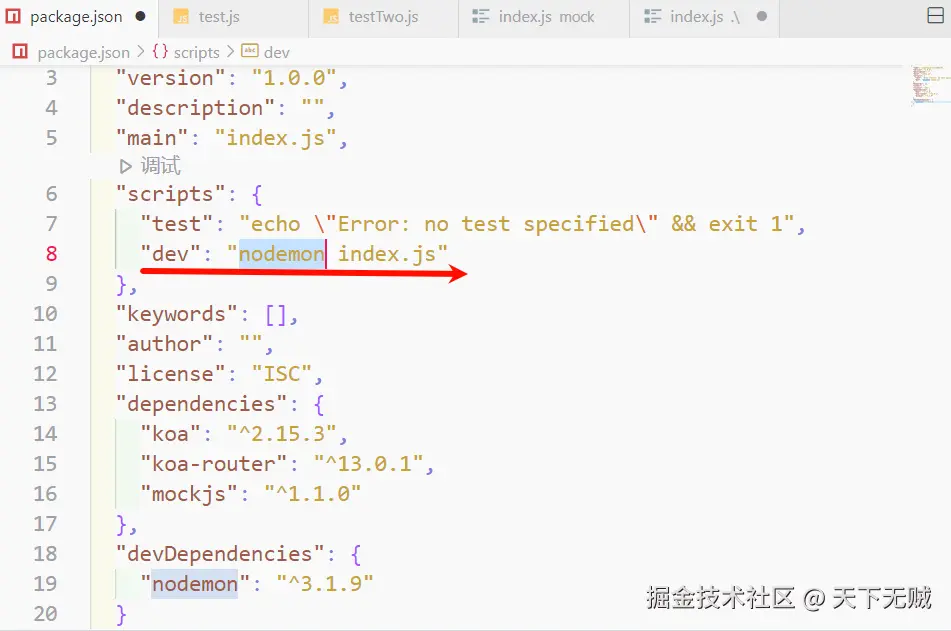Click the selected nodemon word on line 8
Screen dimensions: 951x631
[282, 254]
